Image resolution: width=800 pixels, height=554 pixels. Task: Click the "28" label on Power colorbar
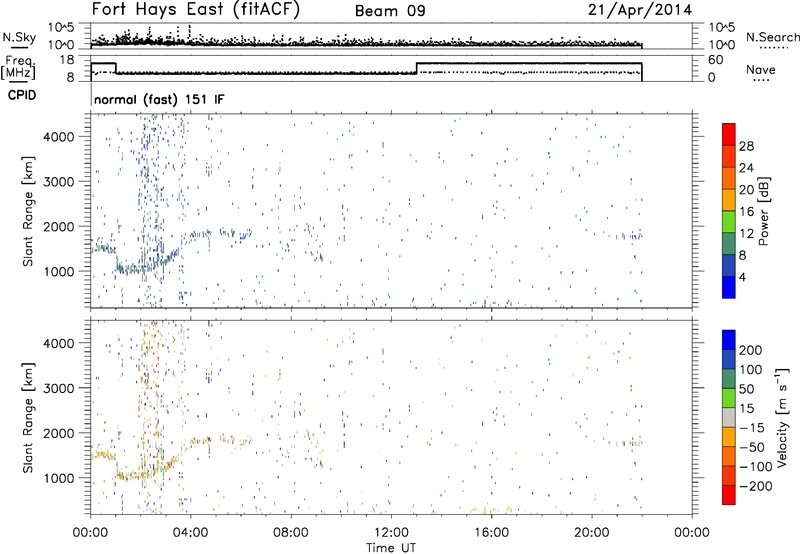pos(746,146)
